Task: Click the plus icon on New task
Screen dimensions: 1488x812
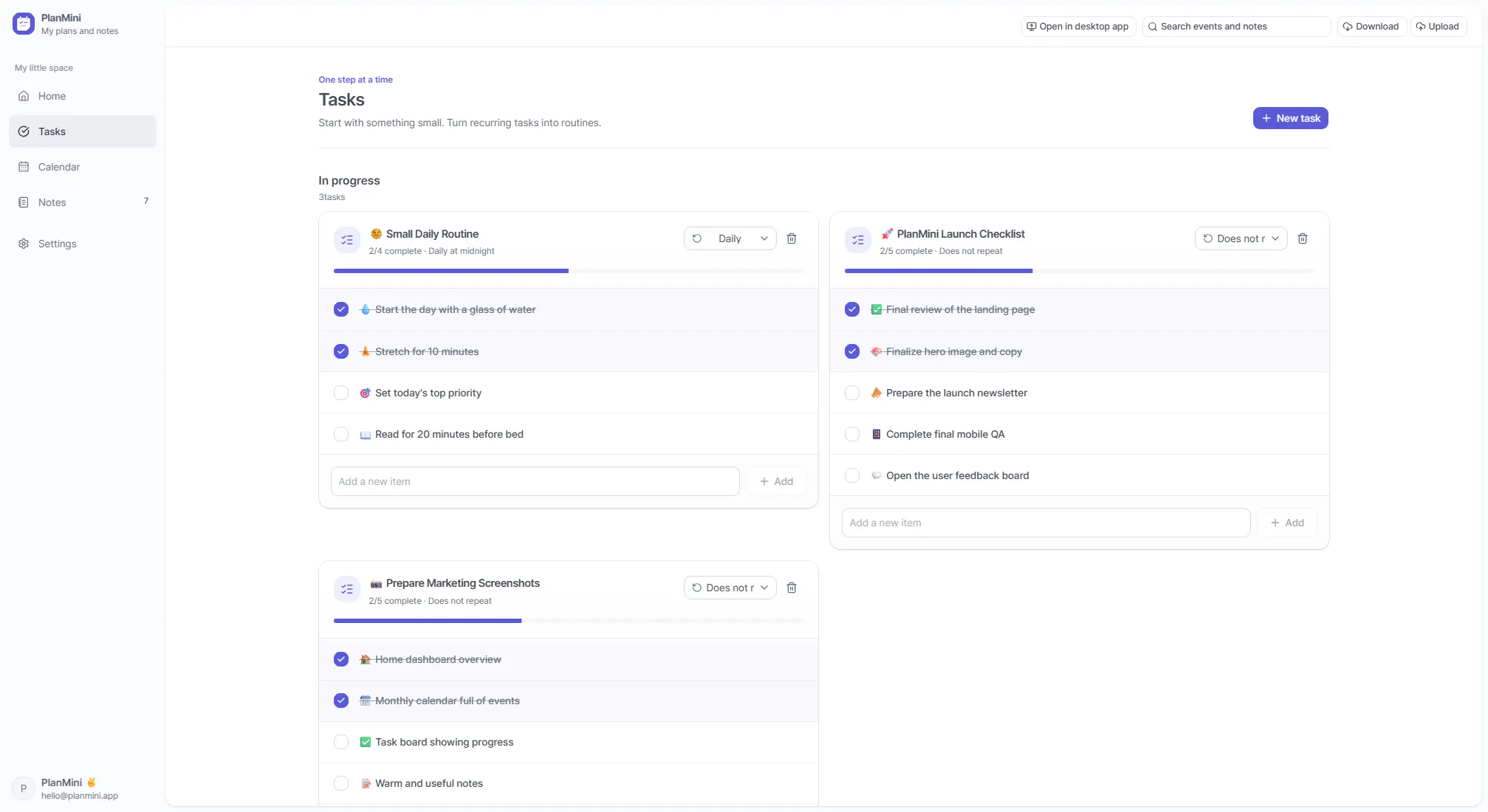Action: [1266, 118]
